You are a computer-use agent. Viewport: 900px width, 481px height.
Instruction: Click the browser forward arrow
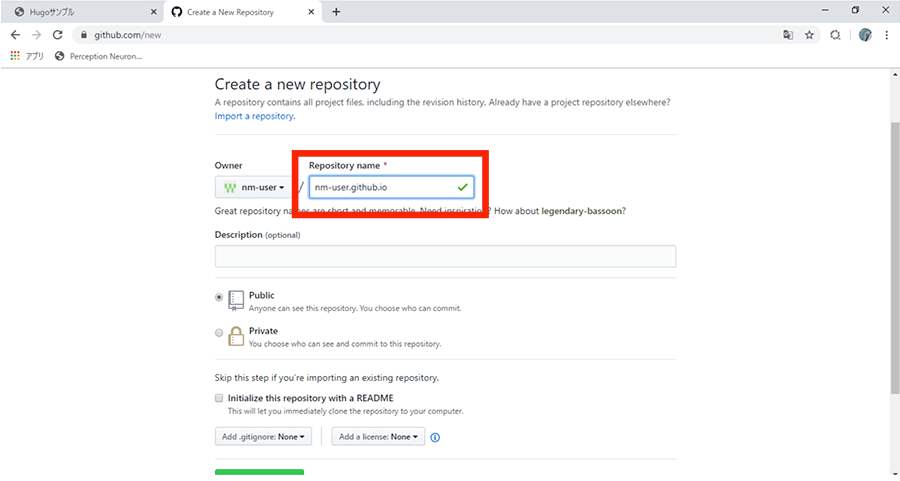pos(36,35)
